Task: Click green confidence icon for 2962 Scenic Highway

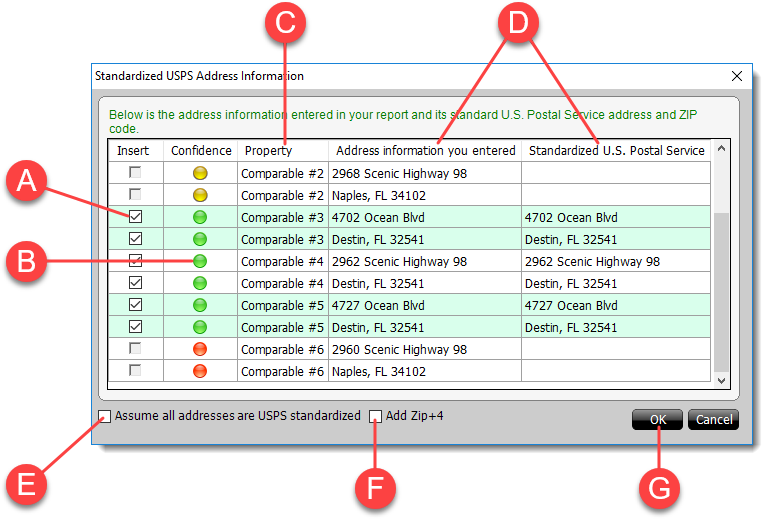Action: click(199, 261)
